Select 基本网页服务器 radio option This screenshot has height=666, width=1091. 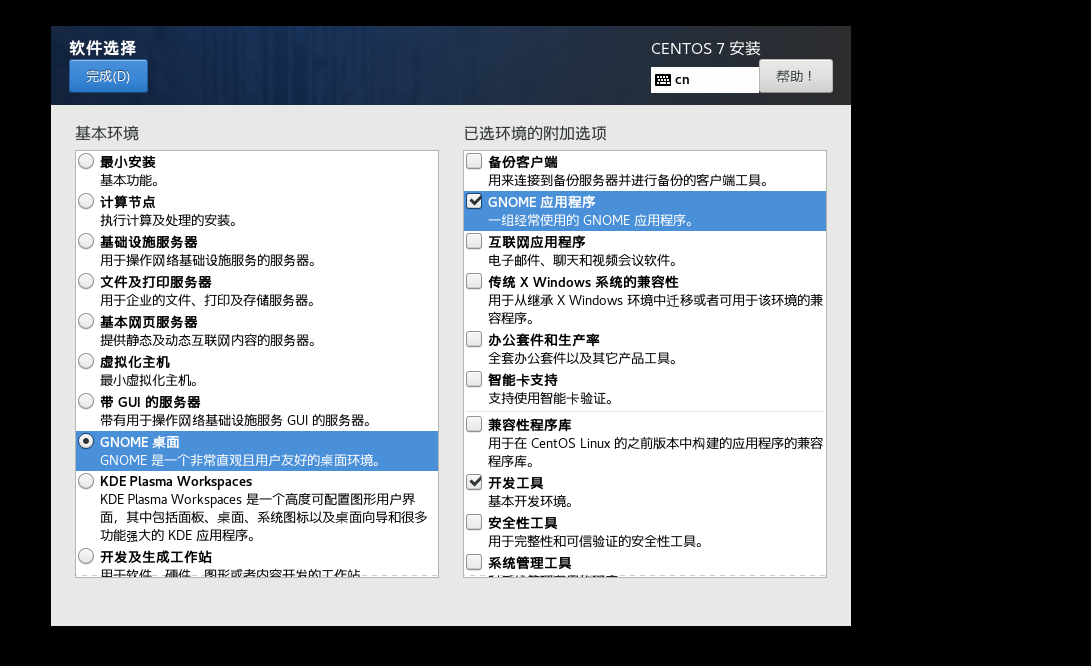pos(86,322)
